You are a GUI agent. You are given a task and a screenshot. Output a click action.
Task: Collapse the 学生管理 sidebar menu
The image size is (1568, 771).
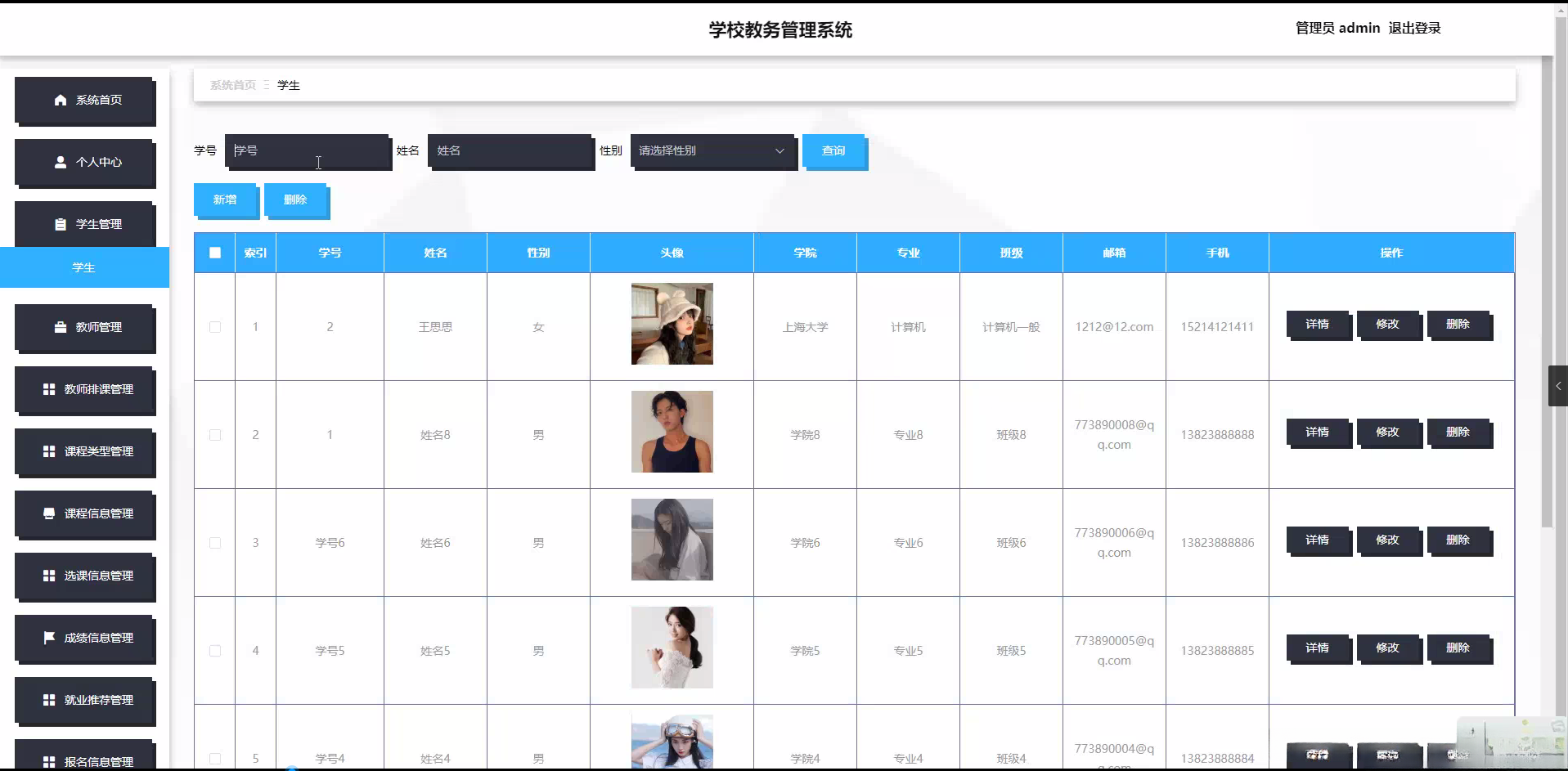click(x=84, y=224)
